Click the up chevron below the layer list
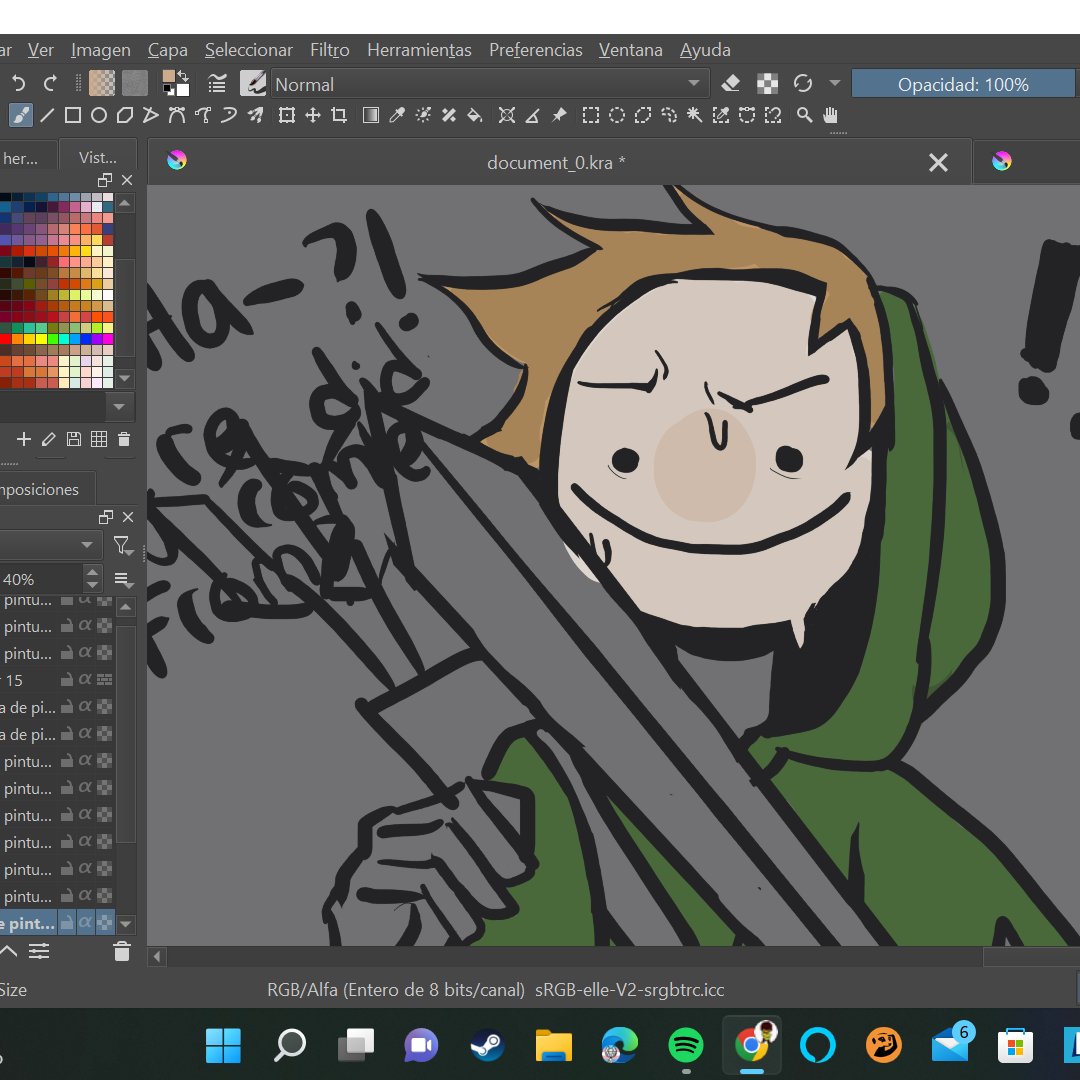Image resolution: width=1080 pixels, height=1080 pixels. (x=8, y=951)
